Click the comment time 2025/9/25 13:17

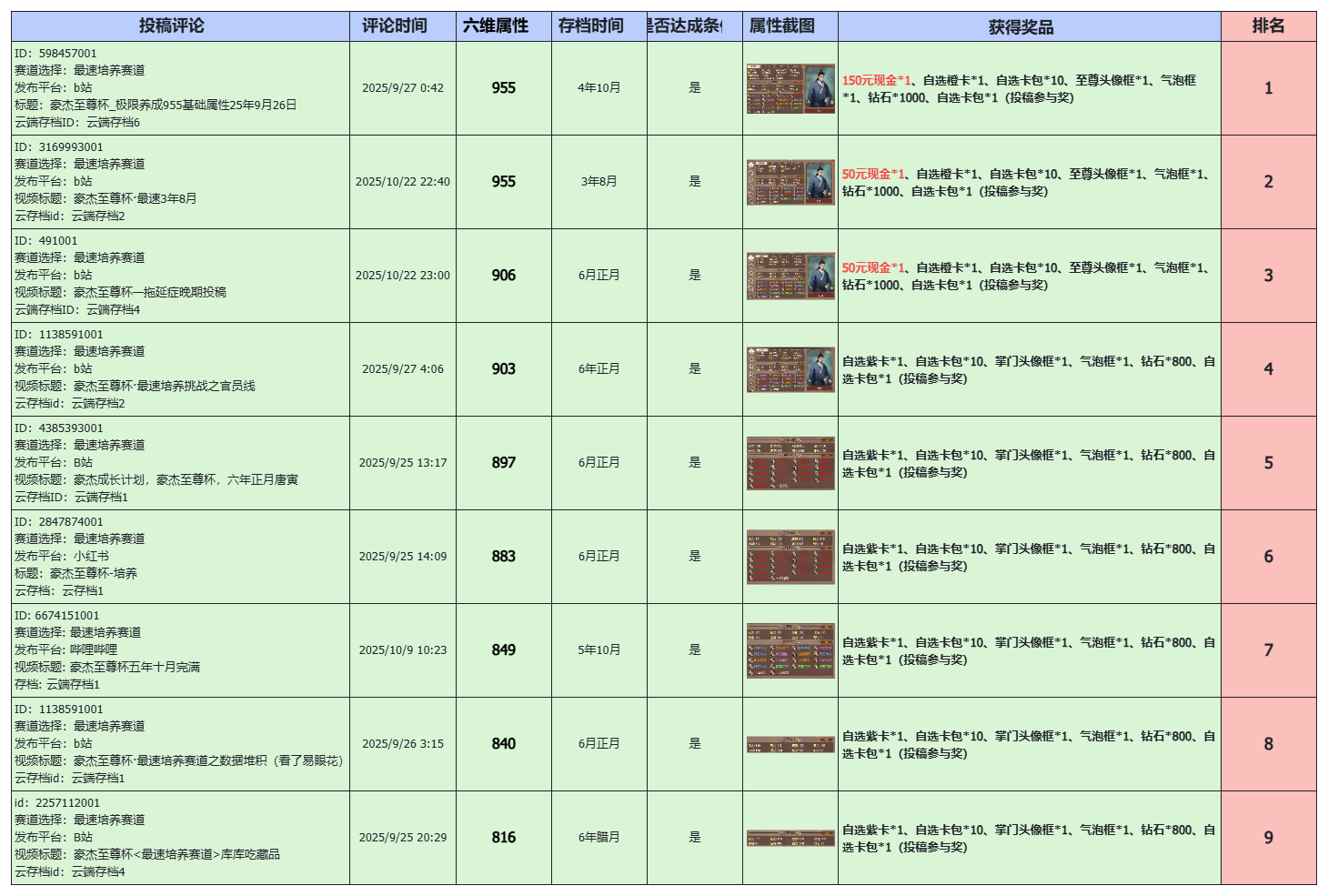coord(403,463)
